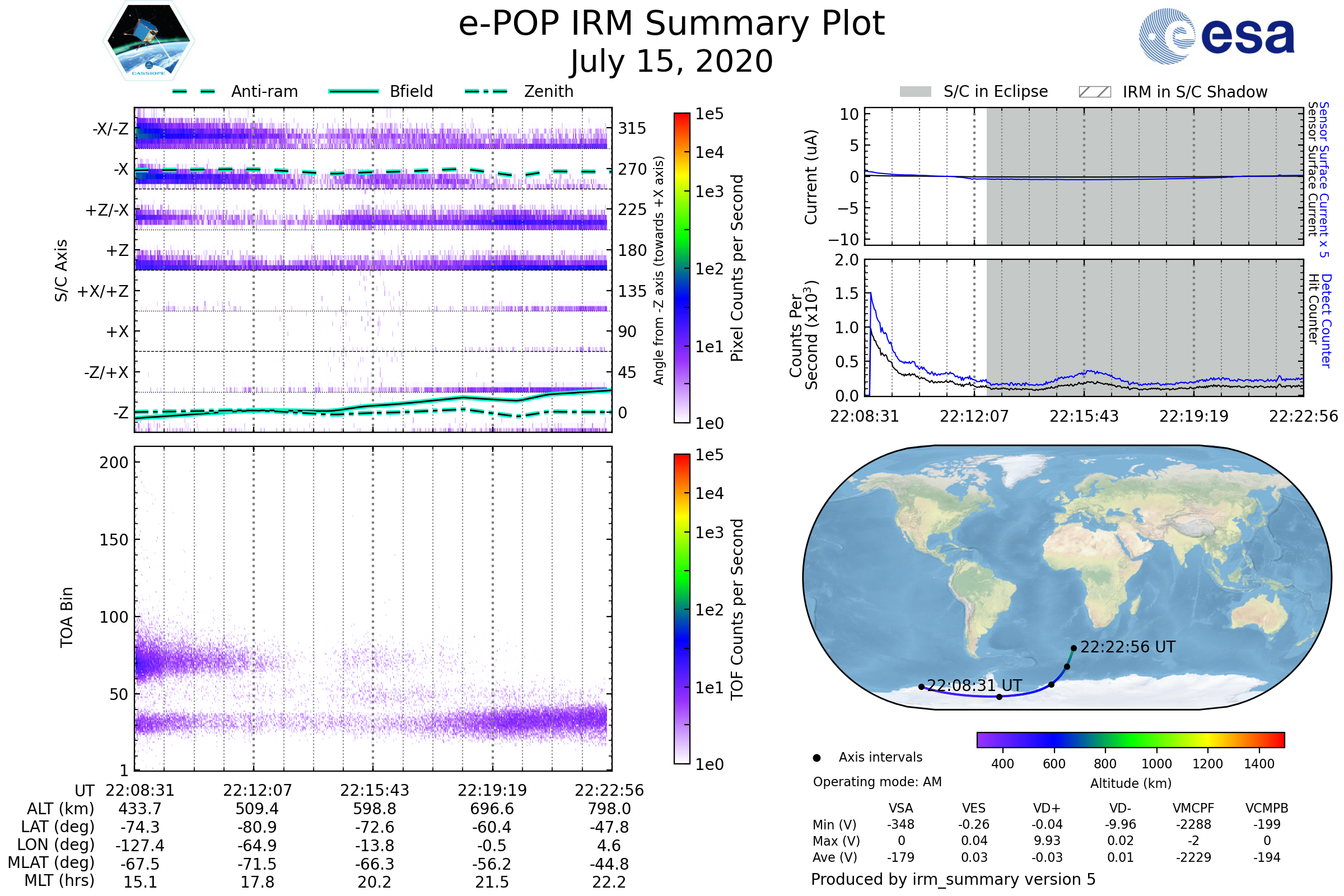Click the Axis intervals black dot marker
Viewport: 1344px width, 896px height.
[x=816, y=758]
